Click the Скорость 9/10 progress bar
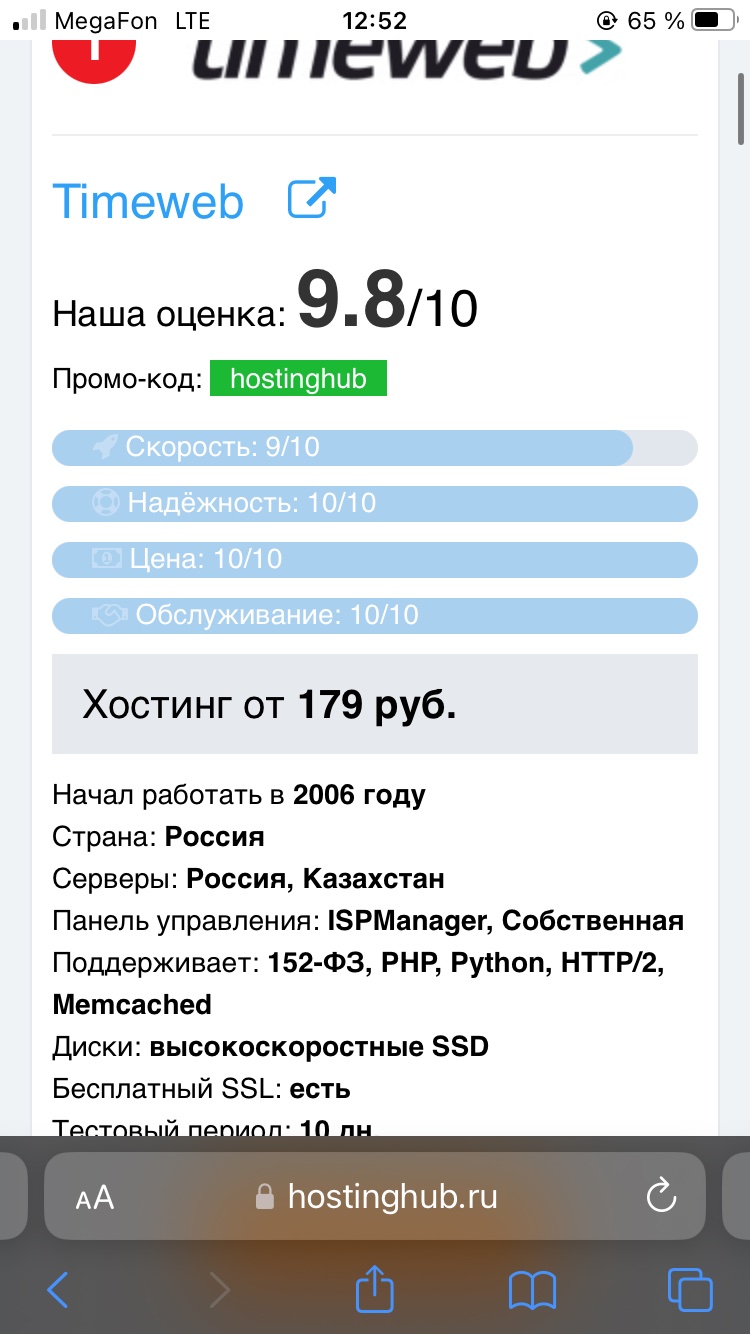 (x=375, y=447)
